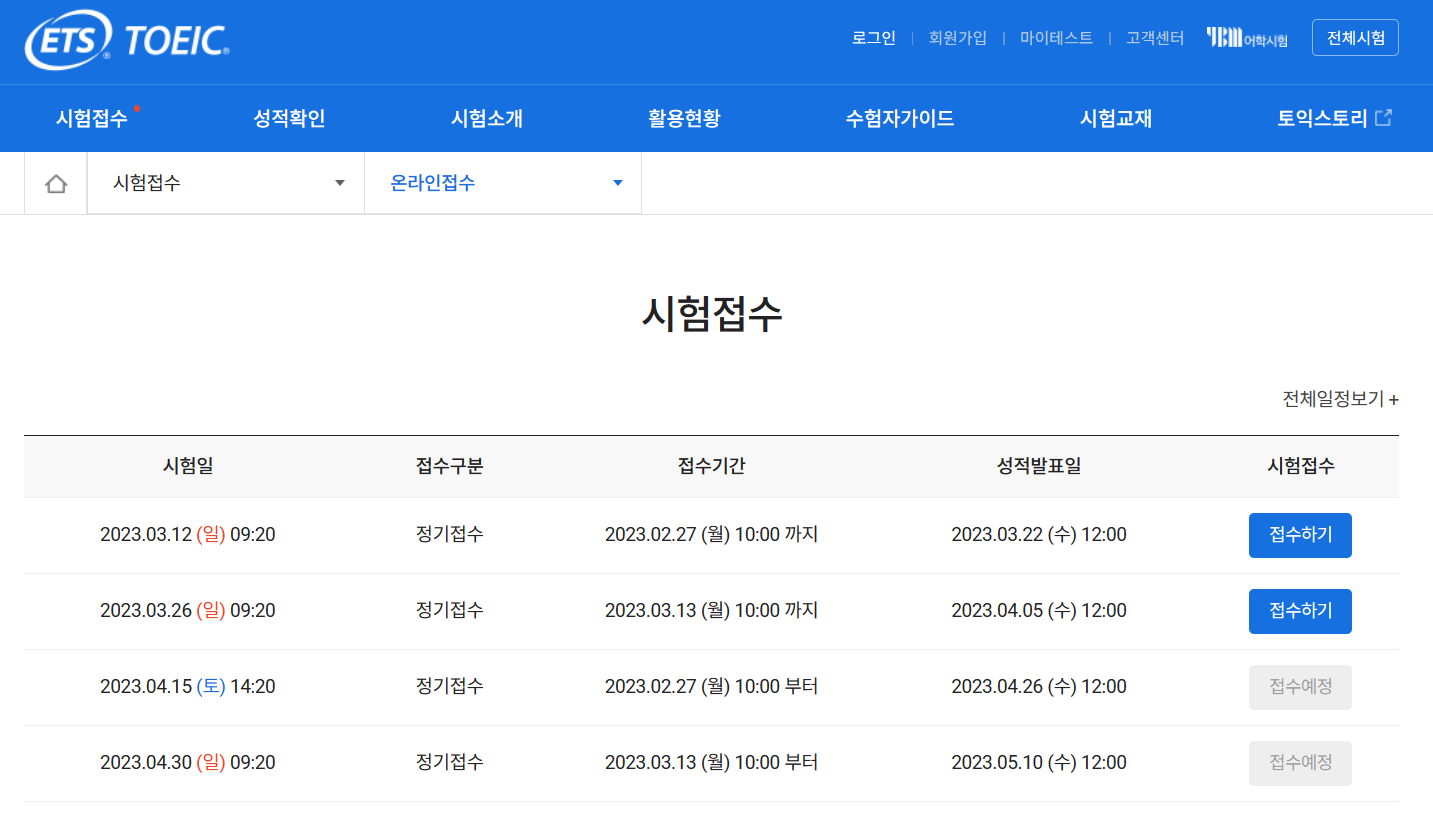
Task: Open the 로그인 link
Action: point(872,37)
